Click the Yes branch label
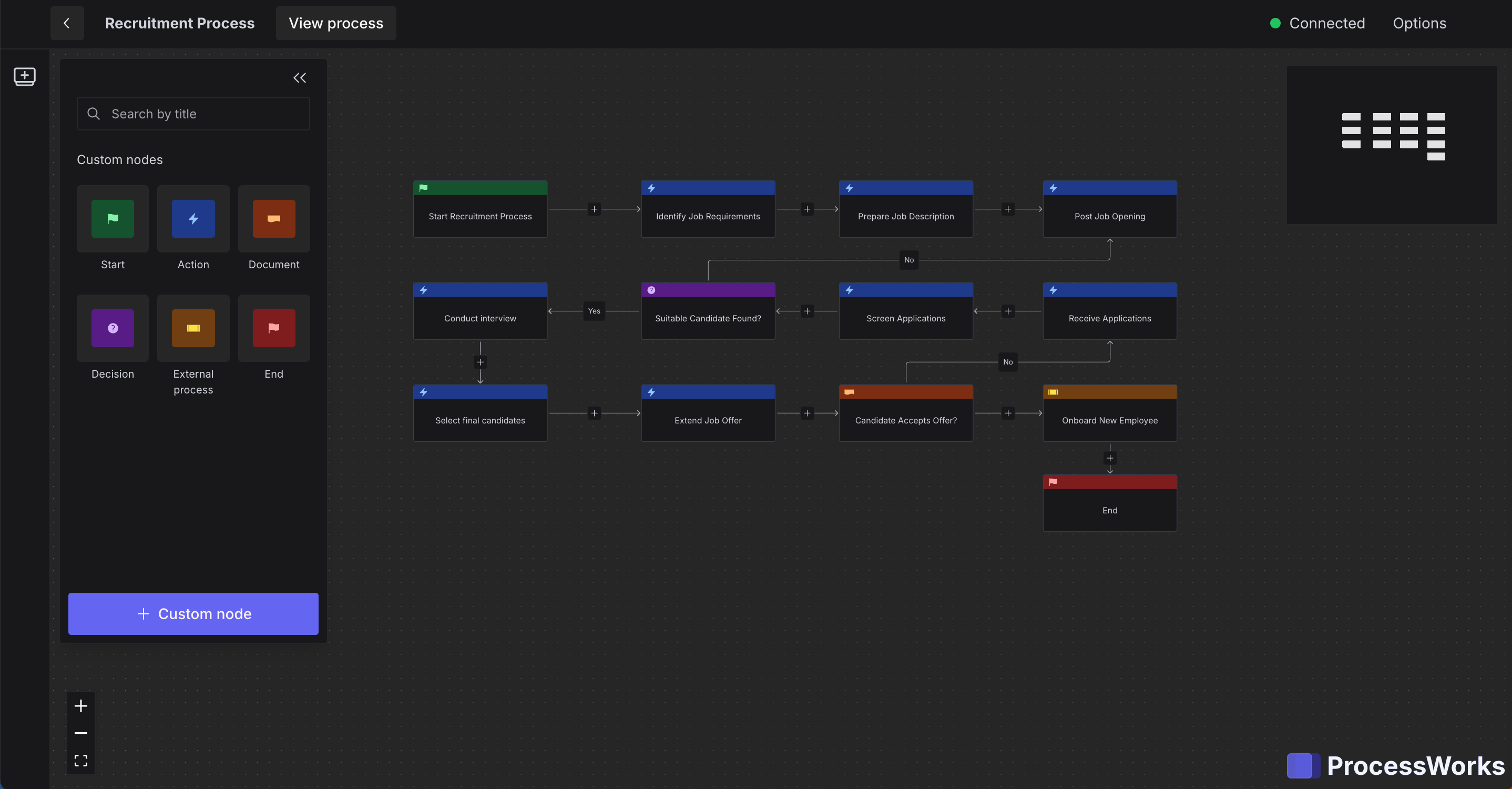Screen dimensions: 1512x789 tap(594, 311)
